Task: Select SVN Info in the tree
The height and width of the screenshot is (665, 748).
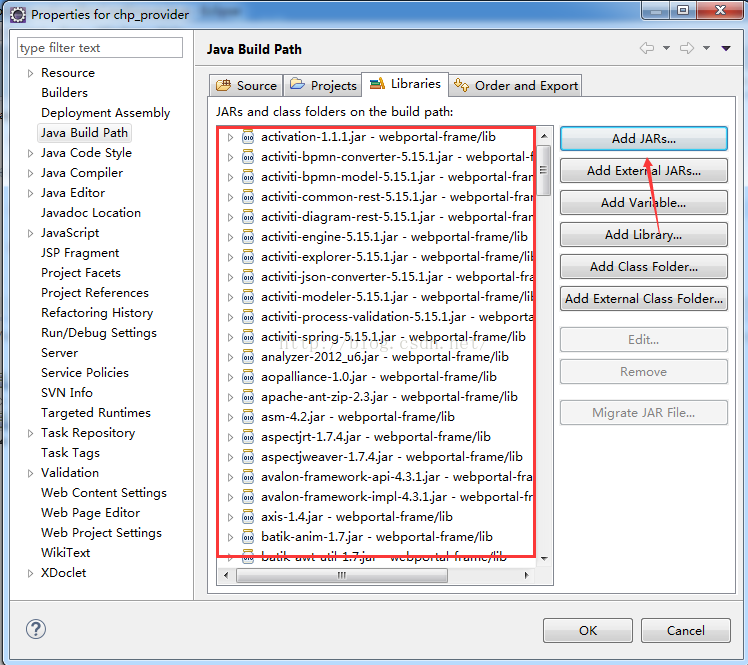Action: 67,393
